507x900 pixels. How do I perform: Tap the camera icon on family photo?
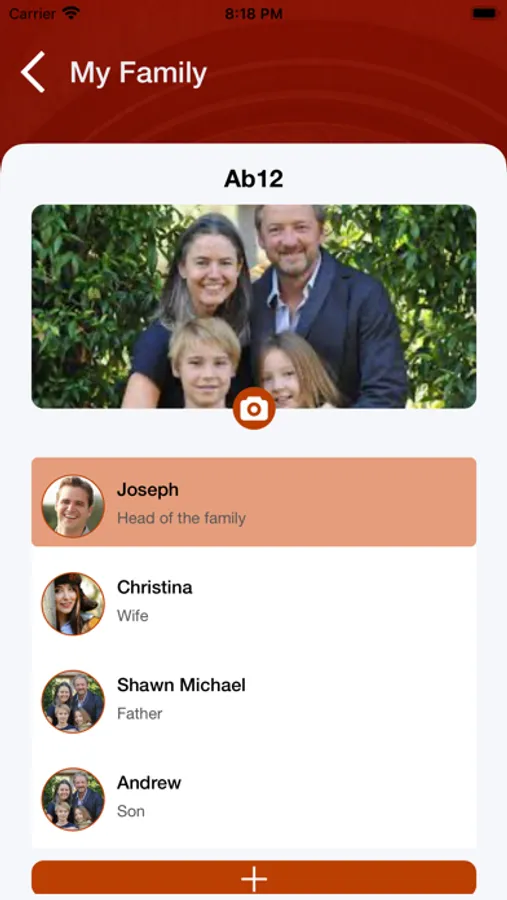tap(254, 409)
